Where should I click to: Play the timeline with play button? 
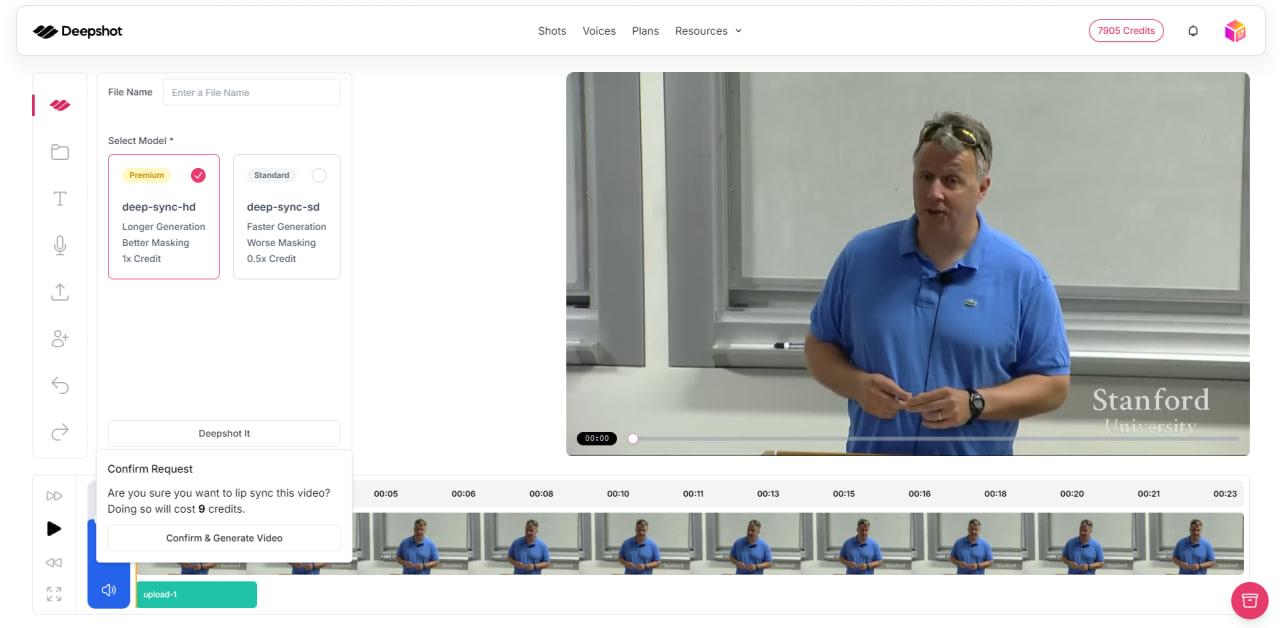coord(54,528)
